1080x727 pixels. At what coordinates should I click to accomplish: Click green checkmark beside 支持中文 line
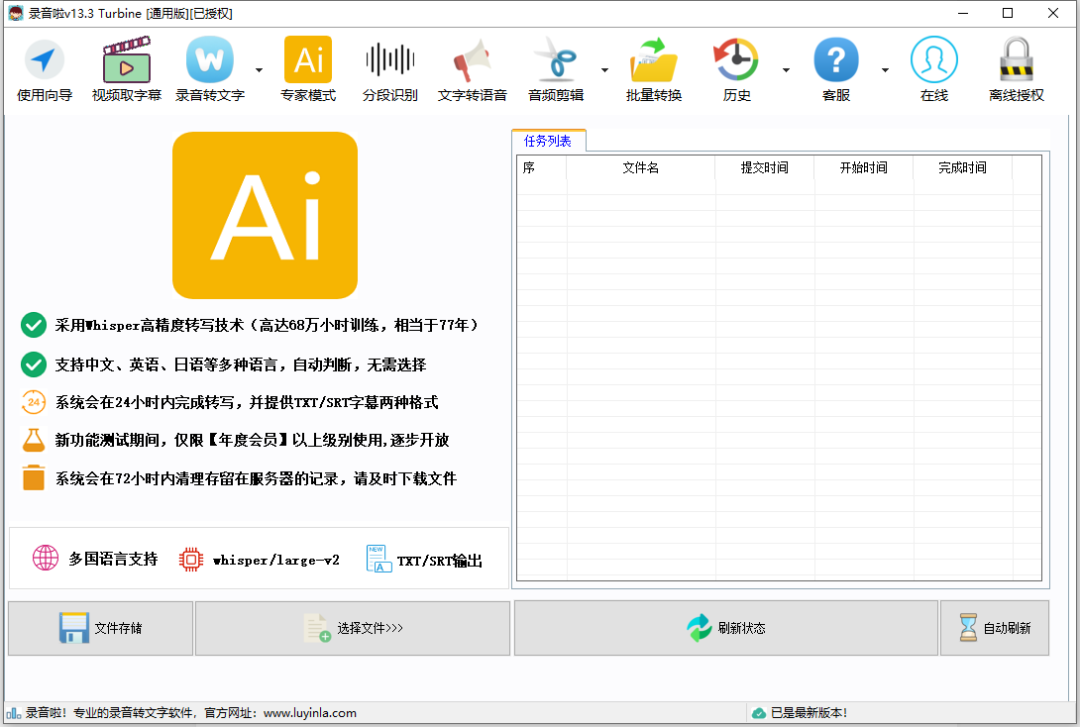pyautogui.click(x=33, y=365)
